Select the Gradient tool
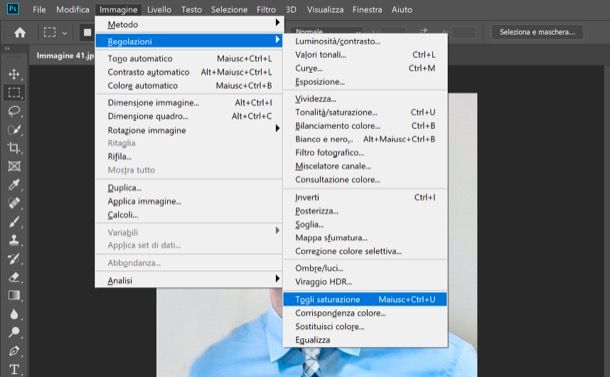Image resolution: width=610 pixels, height=377 pixels. [14, 295]
